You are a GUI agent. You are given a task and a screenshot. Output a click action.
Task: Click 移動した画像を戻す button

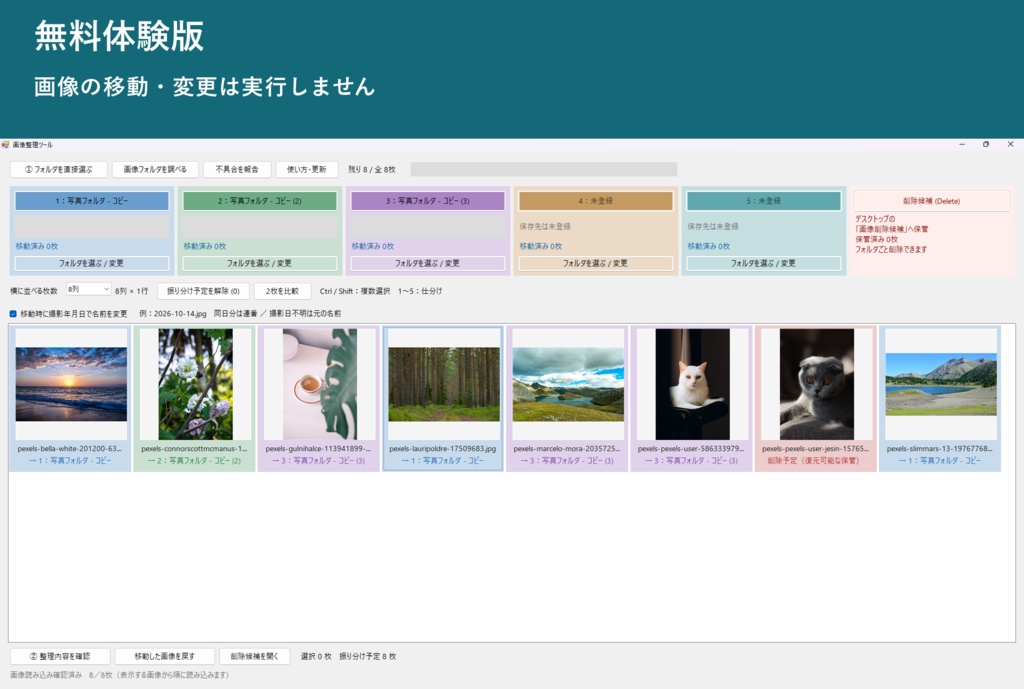(x=165, y=656)
